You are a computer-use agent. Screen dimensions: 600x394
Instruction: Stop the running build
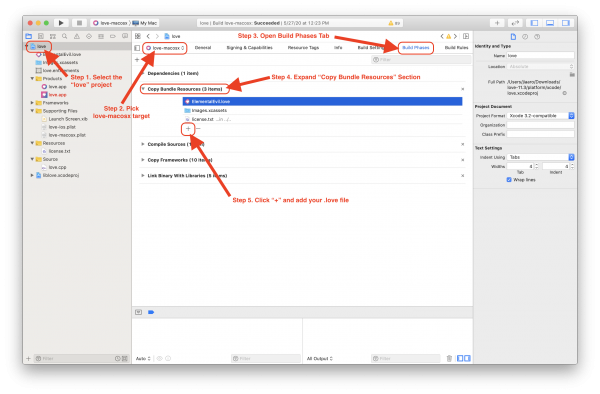coord(79,23)
